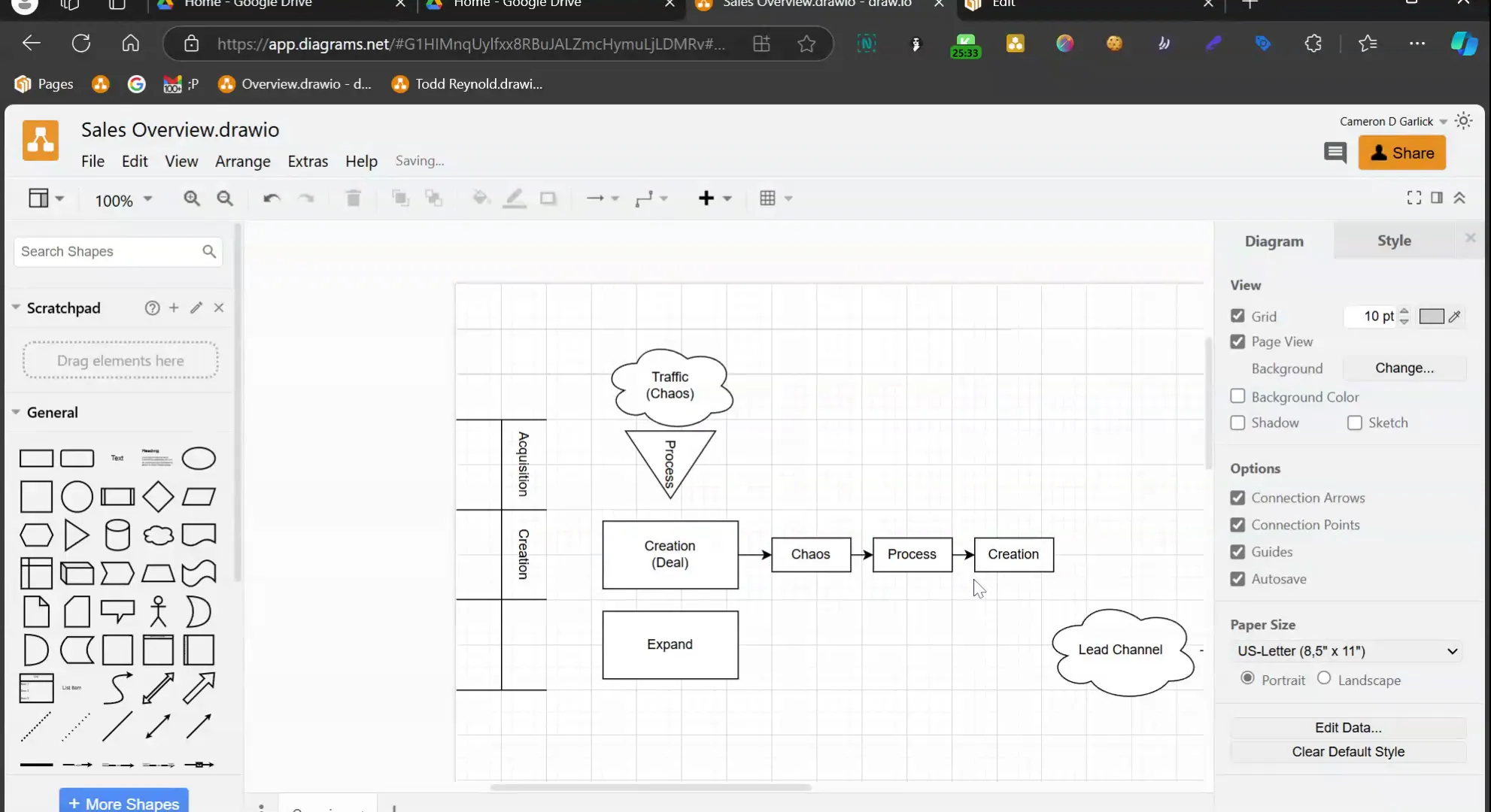Screen dimensions: 1491x812
Task: Click the Undo icon
Action: point(270,198)
